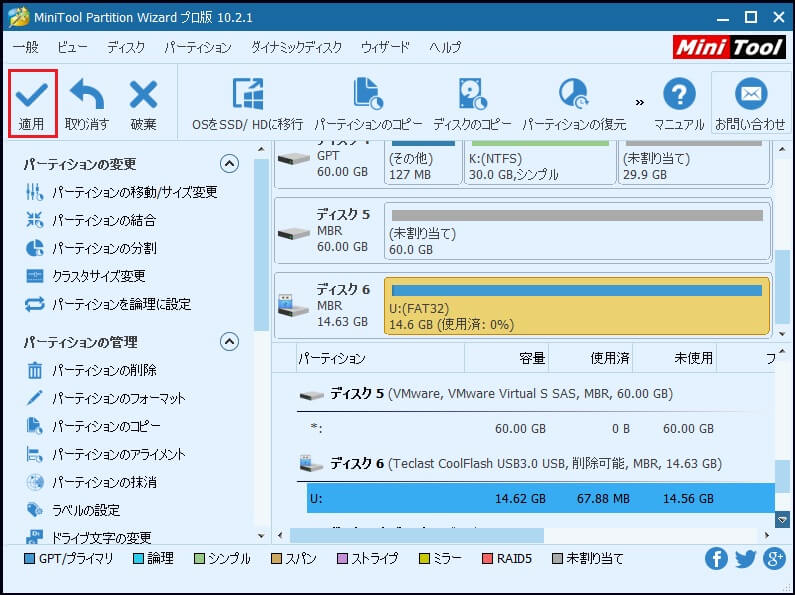Click the 取り消す (Undo) arrow icon
The image size is (795, 595).
click(87, 94)
